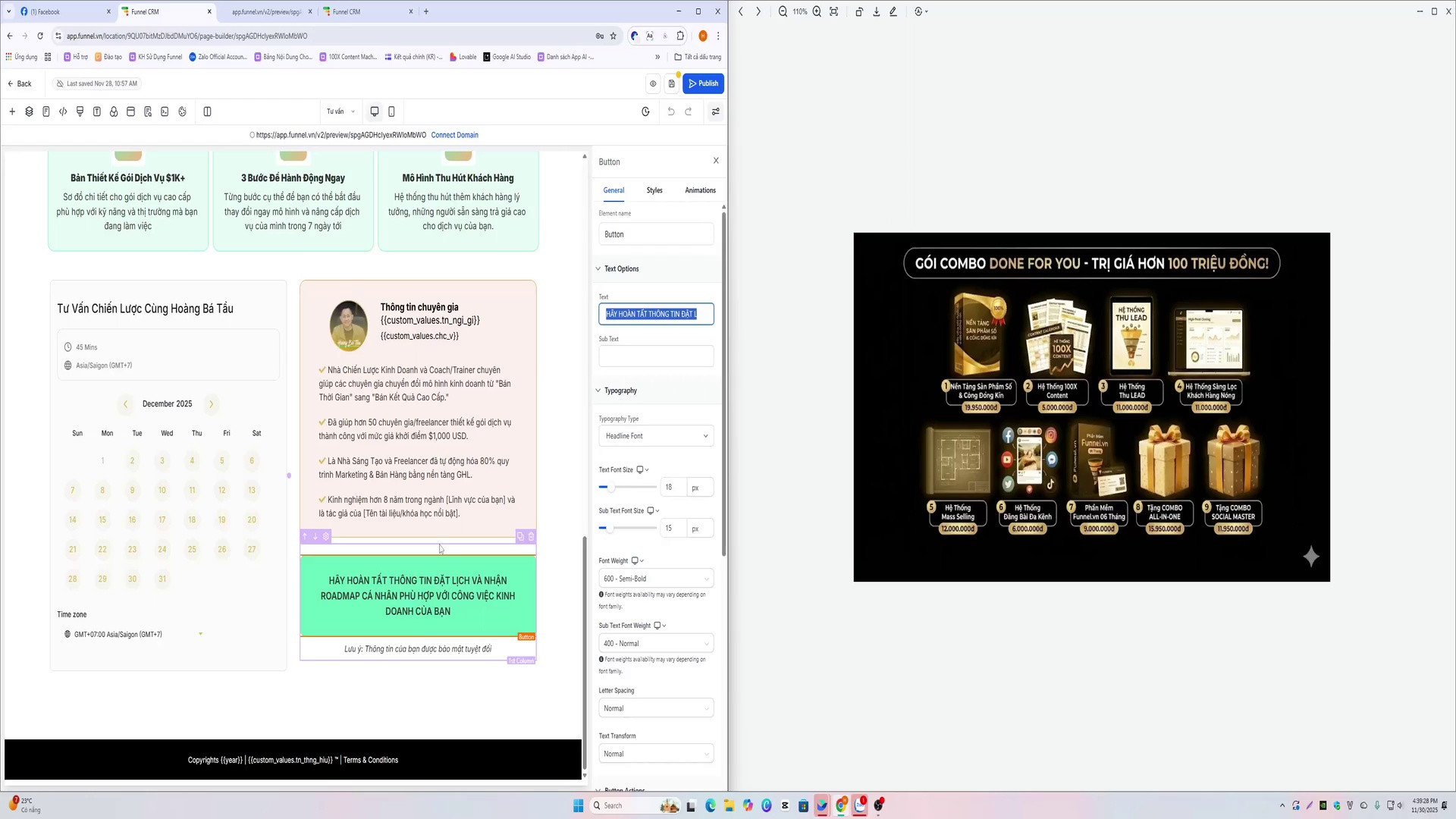Switch to the Animations tab
This screenshot has width=1456, height=819.
pyautogui.click(x=700, y=190)
